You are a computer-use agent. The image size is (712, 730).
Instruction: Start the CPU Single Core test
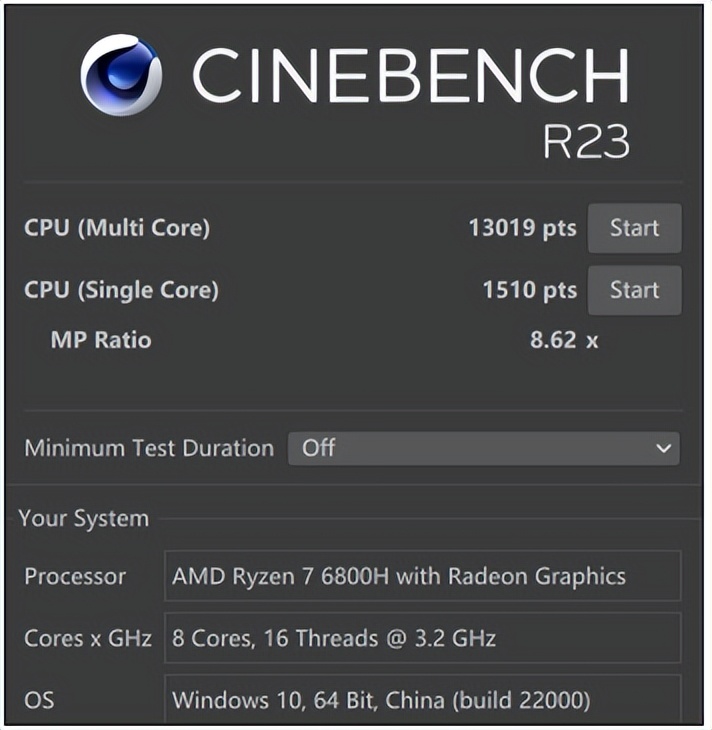click(x=634, y=290)
